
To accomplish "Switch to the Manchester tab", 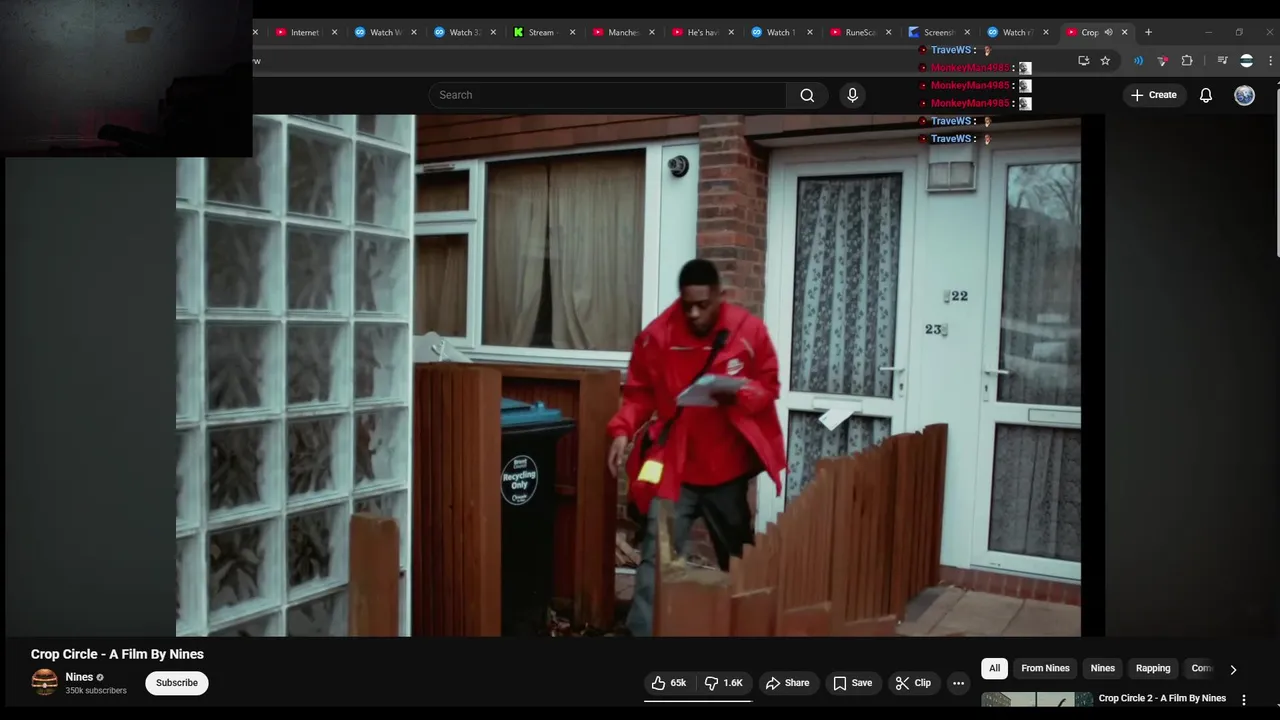I will (x=620, y=32).
